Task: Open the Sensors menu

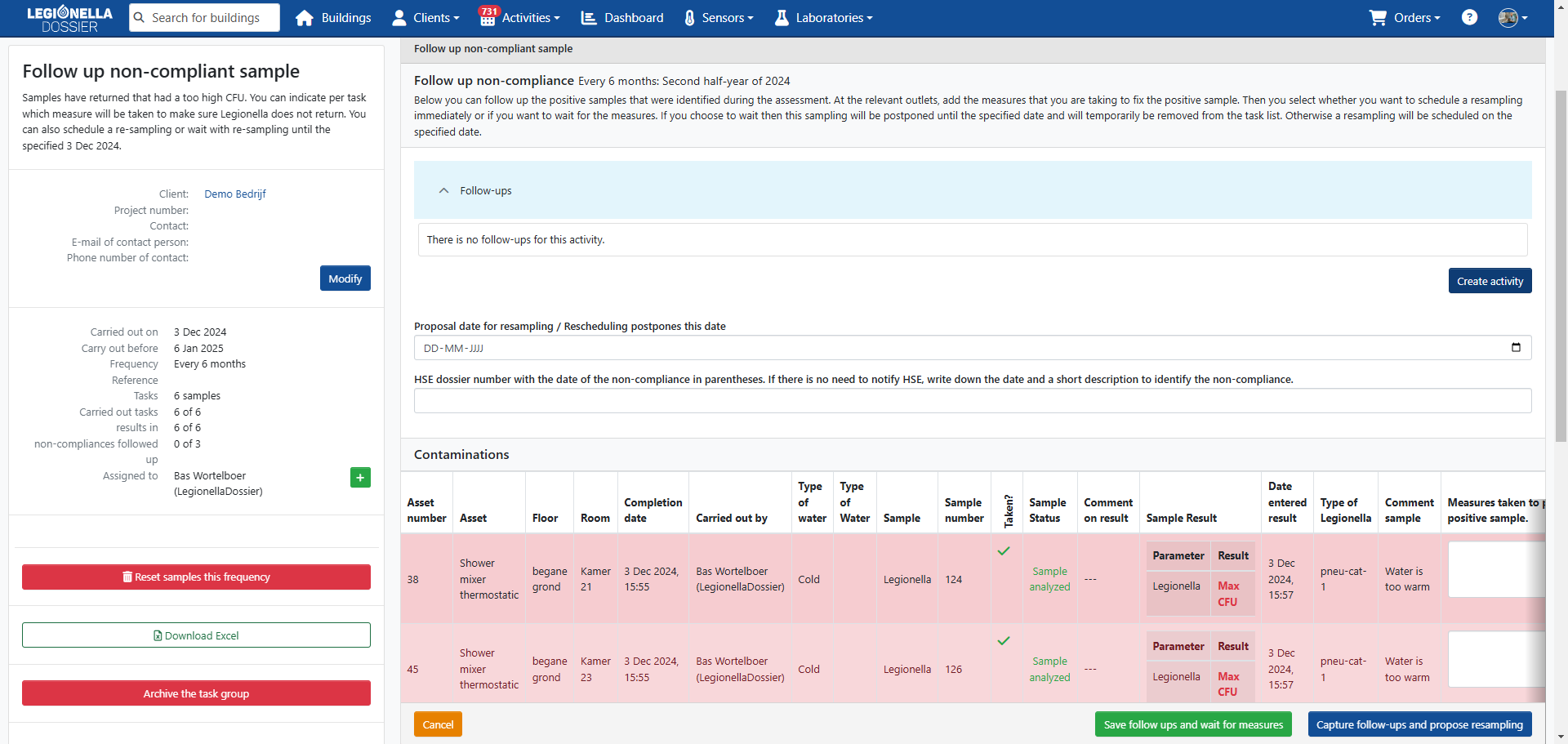Action: pyautogui.click(x=718, y=18)
